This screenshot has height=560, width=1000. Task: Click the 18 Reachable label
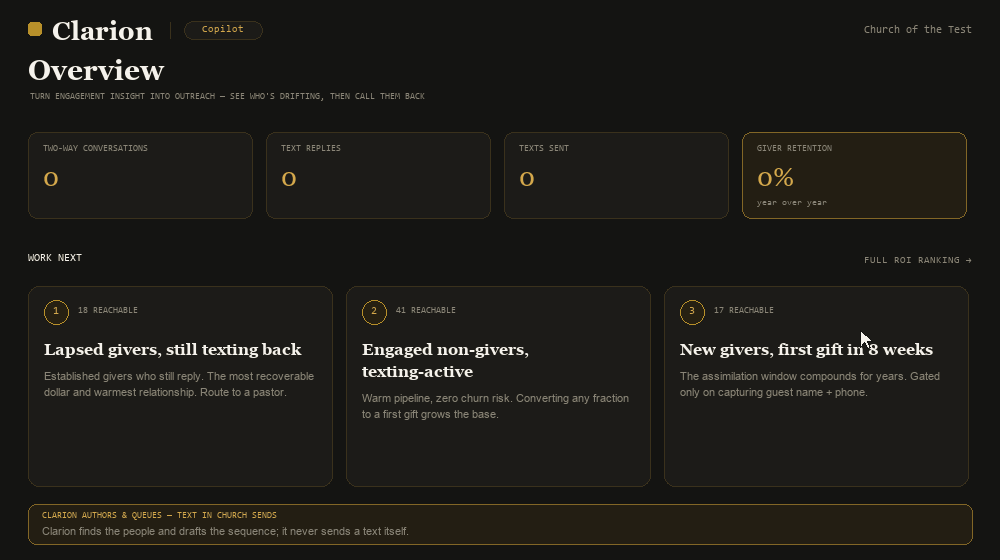tap(108, 311)
